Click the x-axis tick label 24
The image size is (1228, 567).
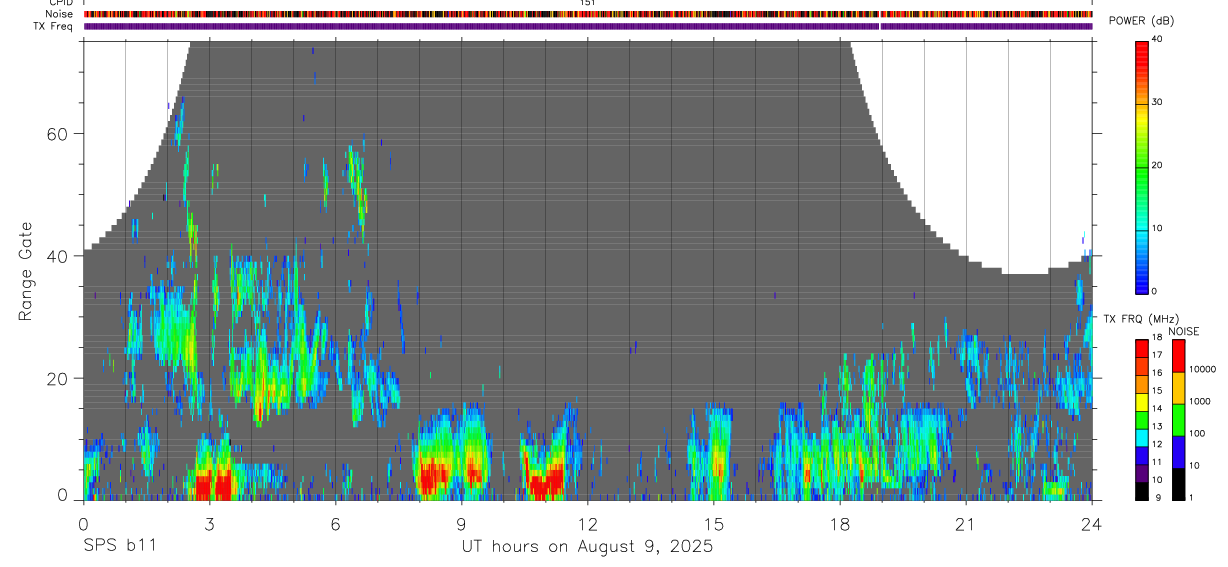pyautogui.click(x=1091, y=523)
